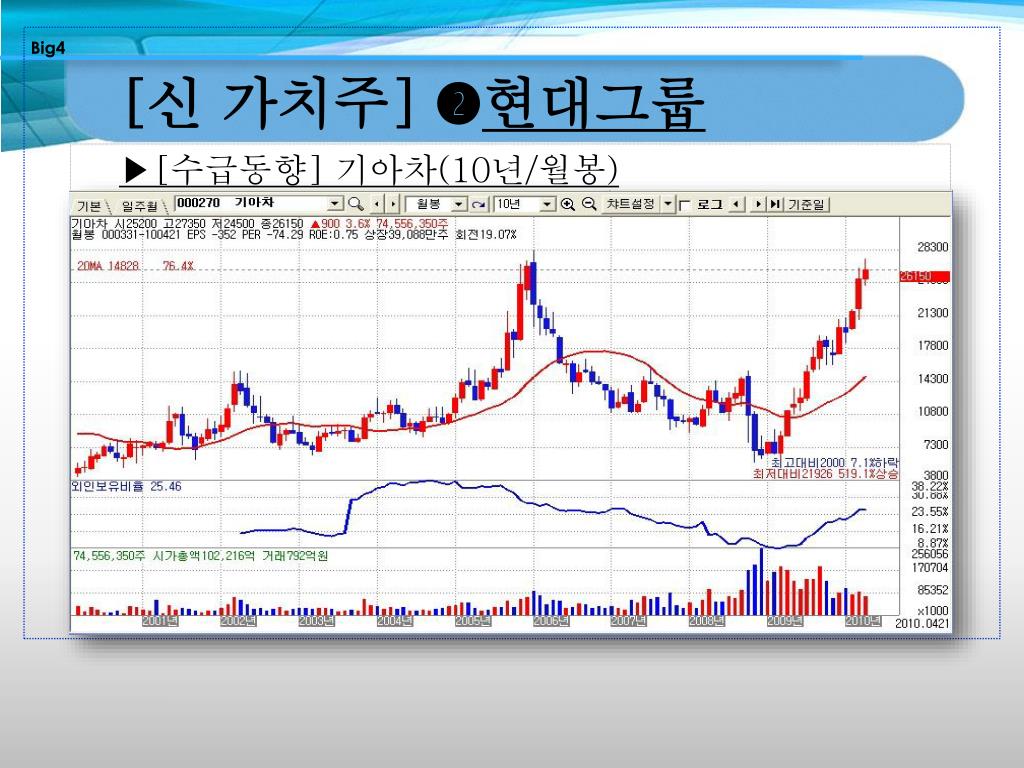Enable the 로그 scale checkbox
1024x768 pixels.
point(684,205)
